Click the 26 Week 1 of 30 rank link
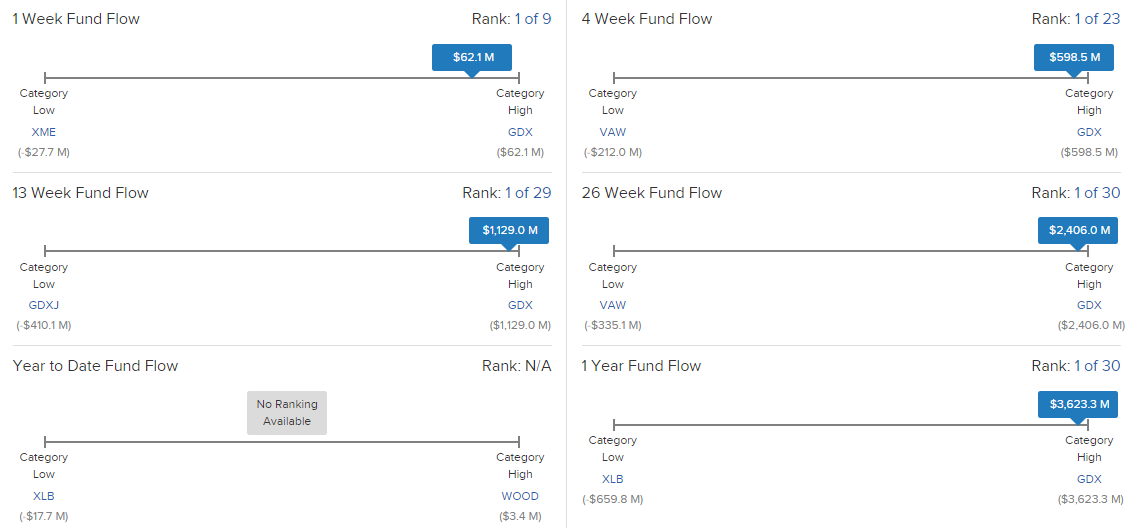Image resolution: width=1132 pixels, height=528 pixels. pos(1097,193)
